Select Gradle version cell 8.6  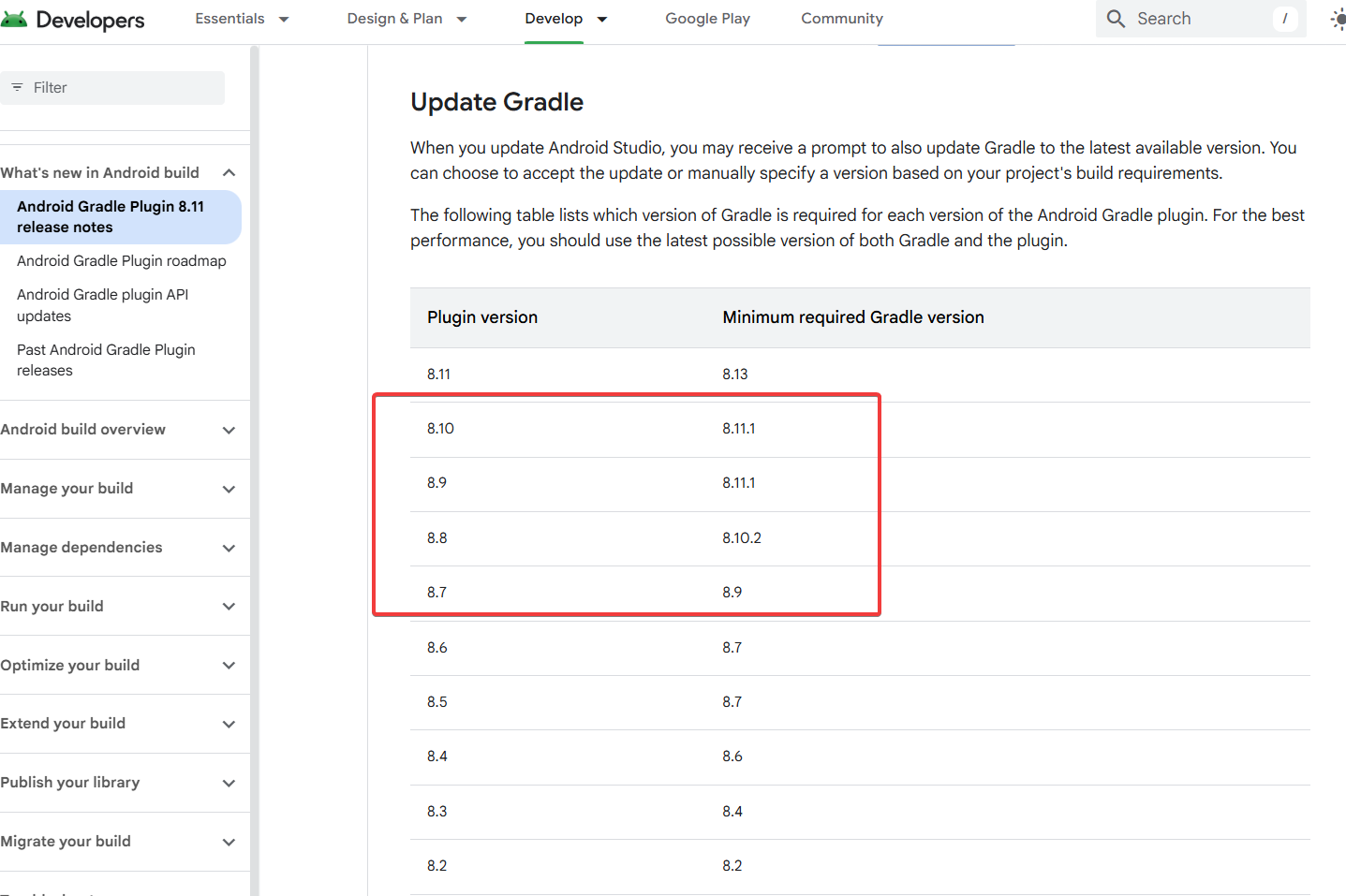click(x=732, y=756)
